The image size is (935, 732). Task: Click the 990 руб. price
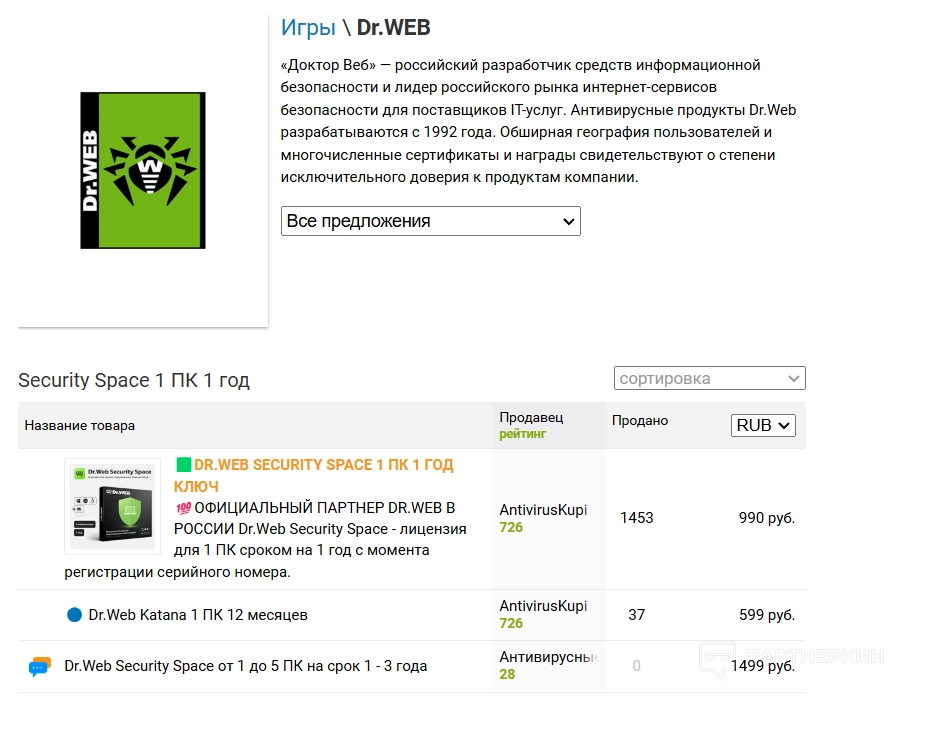767,517
